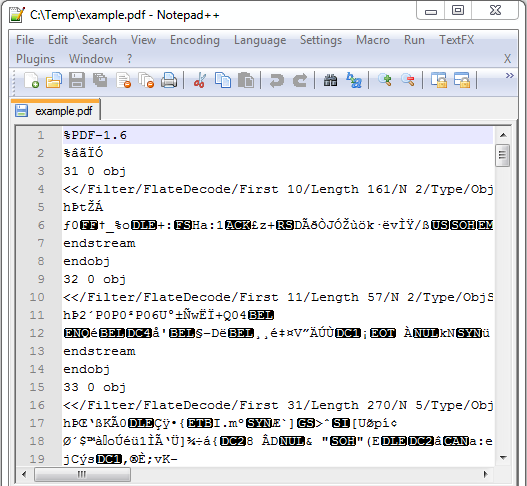The height and width of the screenshot is (486, 527).
Task: Open Find with binoculars icon
Action: [x=330, y=80]
